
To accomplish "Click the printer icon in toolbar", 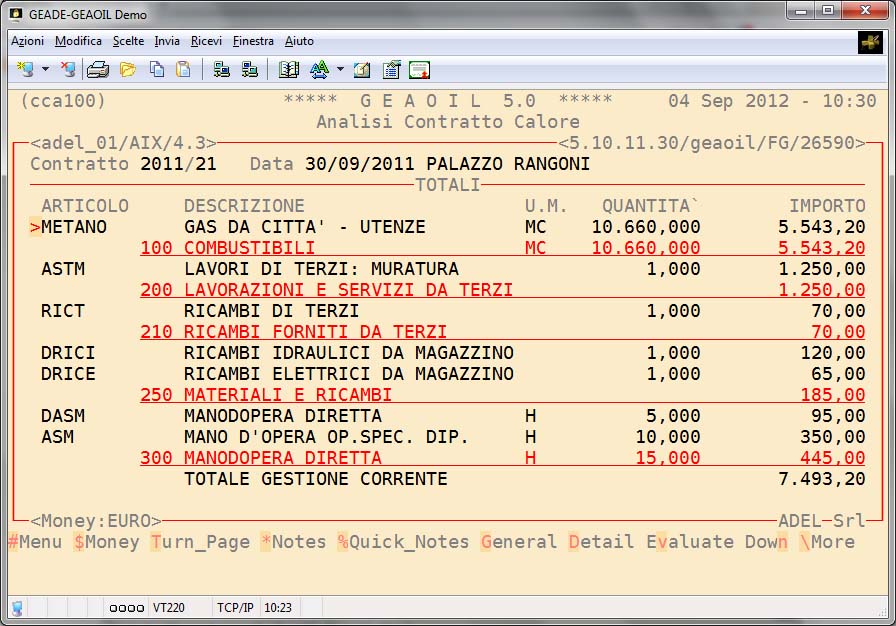I will 98,70.
